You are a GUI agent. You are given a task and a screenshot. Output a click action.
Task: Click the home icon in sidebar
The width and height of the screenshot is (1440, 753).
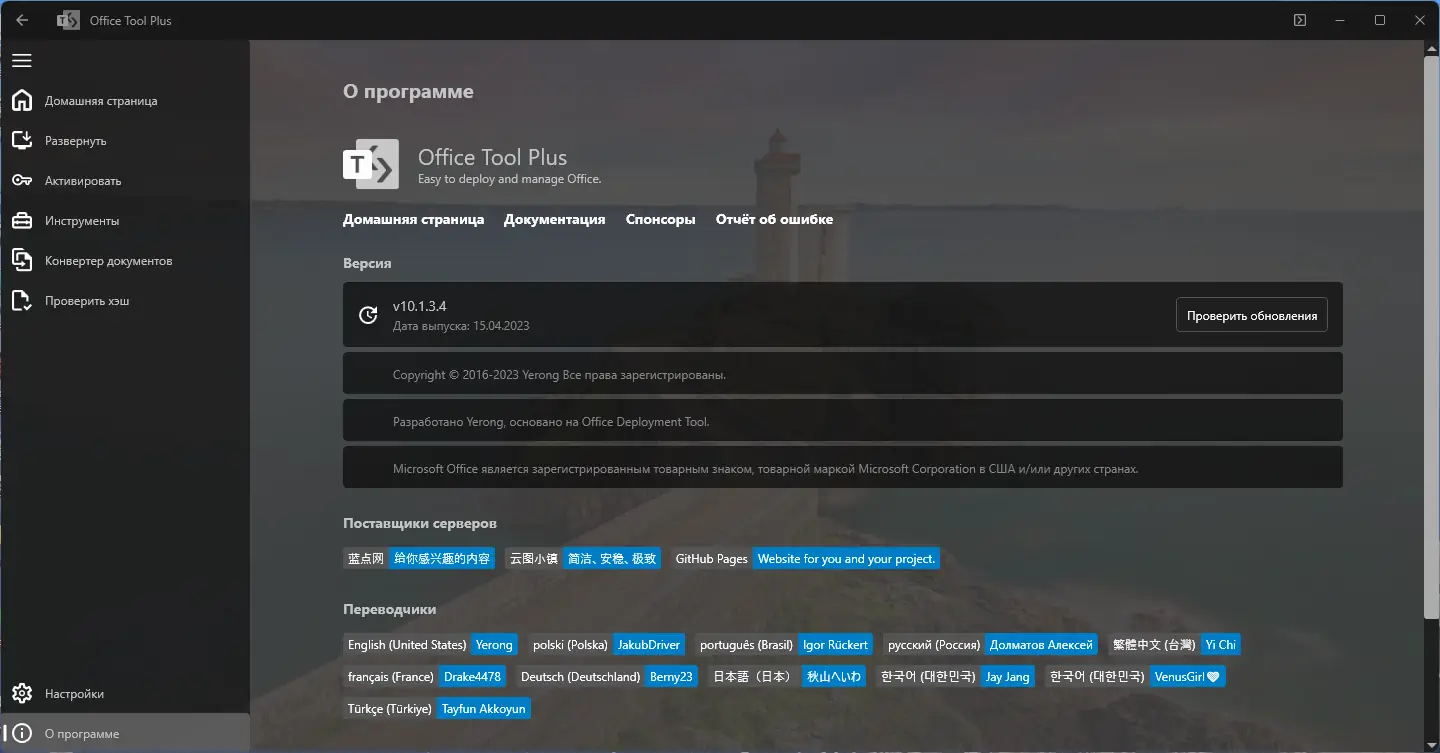pyautogui.click(x=22, y=101)
